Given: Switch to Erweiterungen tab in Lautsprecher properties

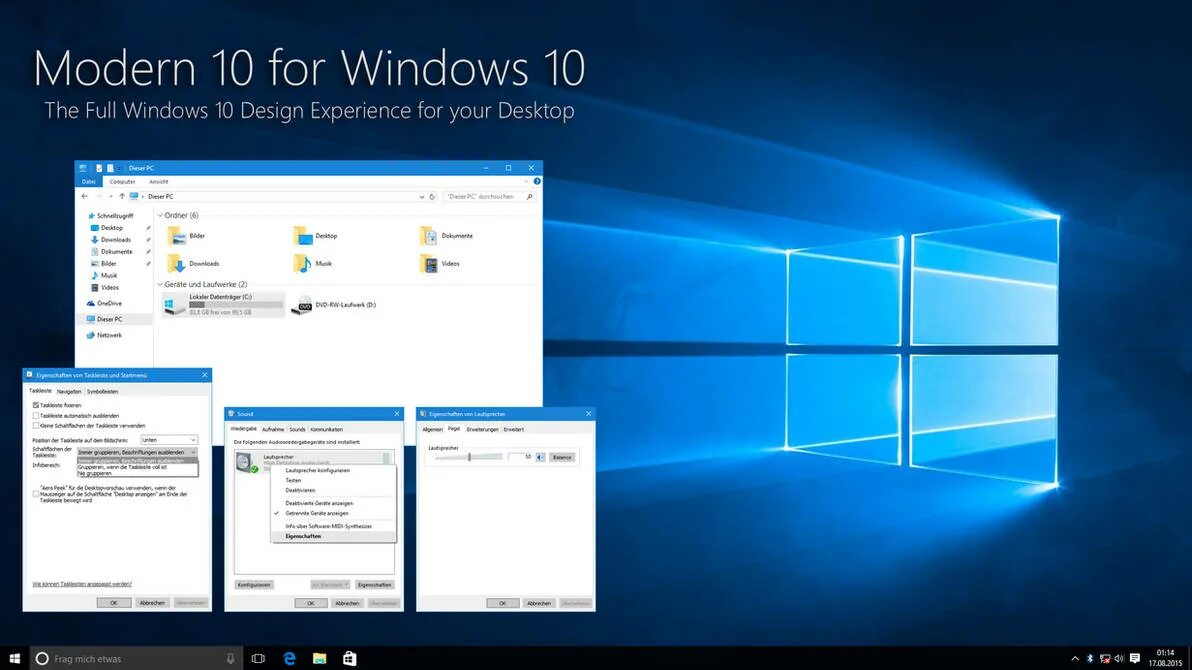Looking at the screenshot, I should 483,430.
